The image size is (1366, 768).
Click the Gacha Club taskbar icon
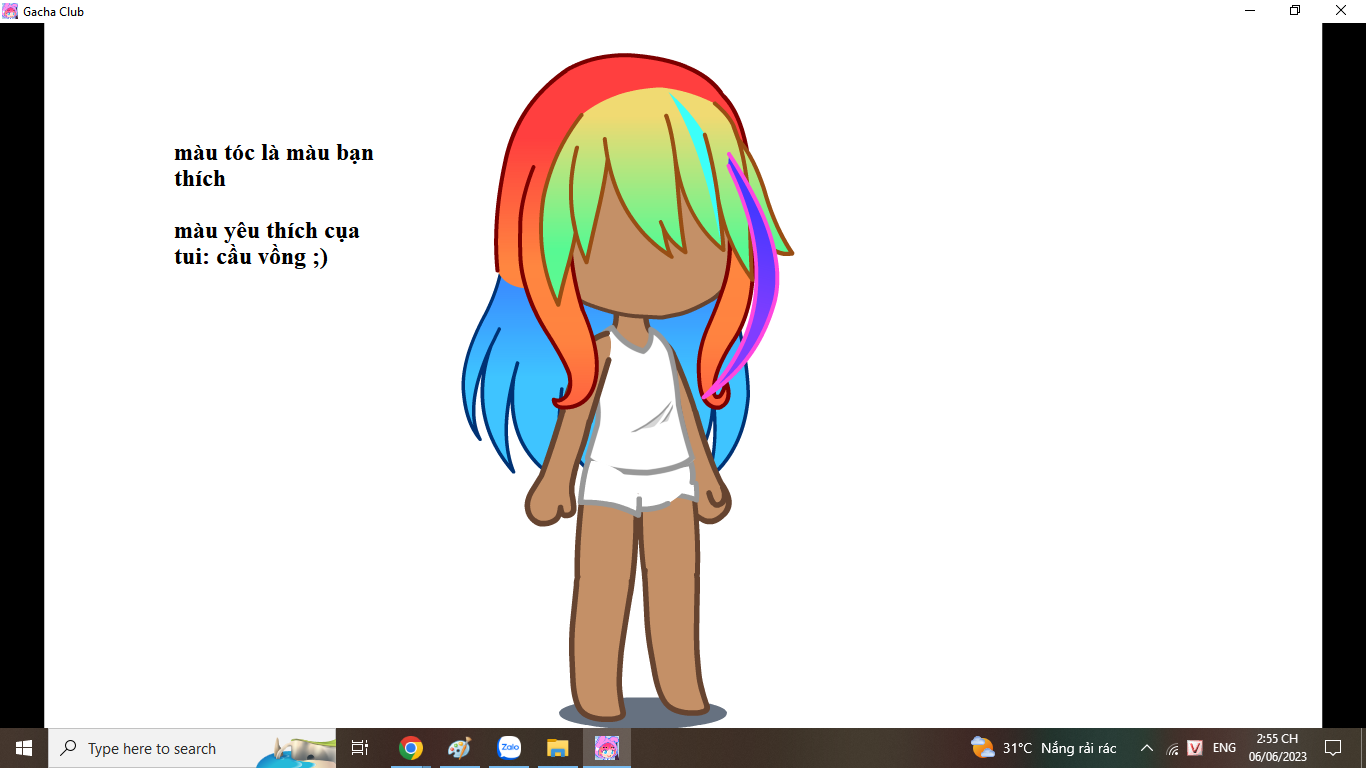pyautogui.click(x=607, y=748)
